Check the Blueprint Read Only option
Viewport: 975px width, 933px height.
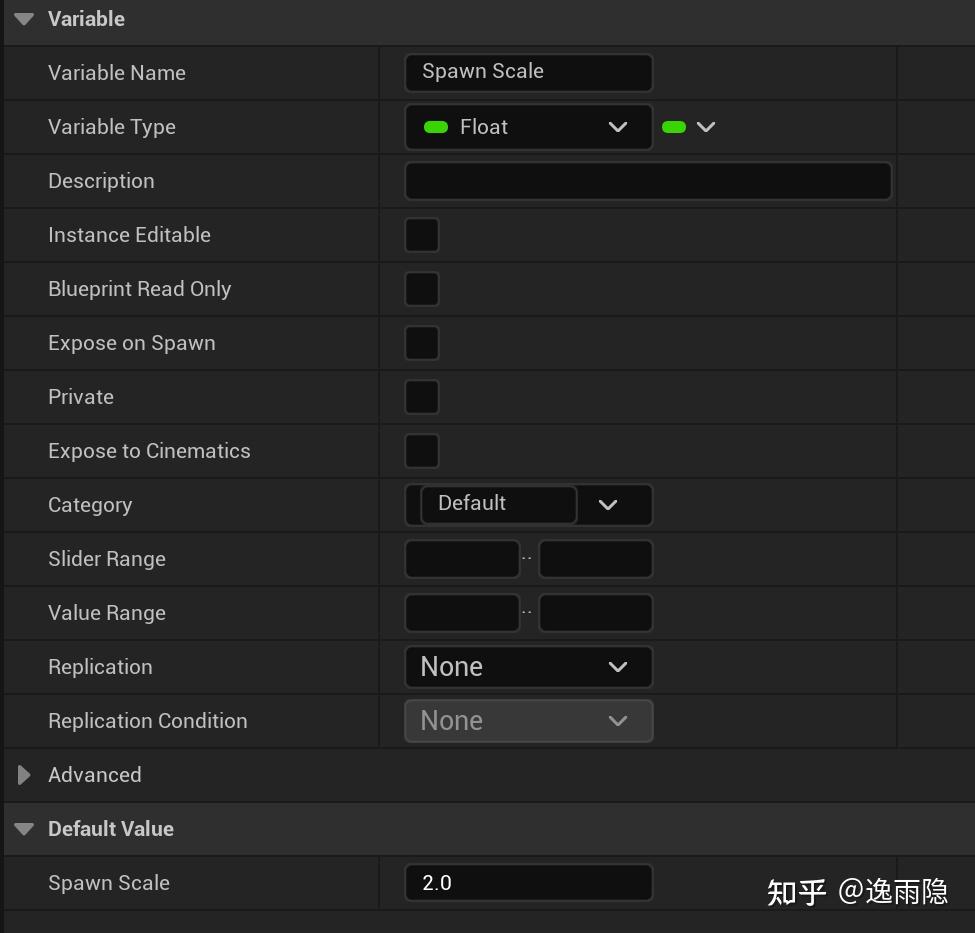pyautogui.click(x=421, y=288)
